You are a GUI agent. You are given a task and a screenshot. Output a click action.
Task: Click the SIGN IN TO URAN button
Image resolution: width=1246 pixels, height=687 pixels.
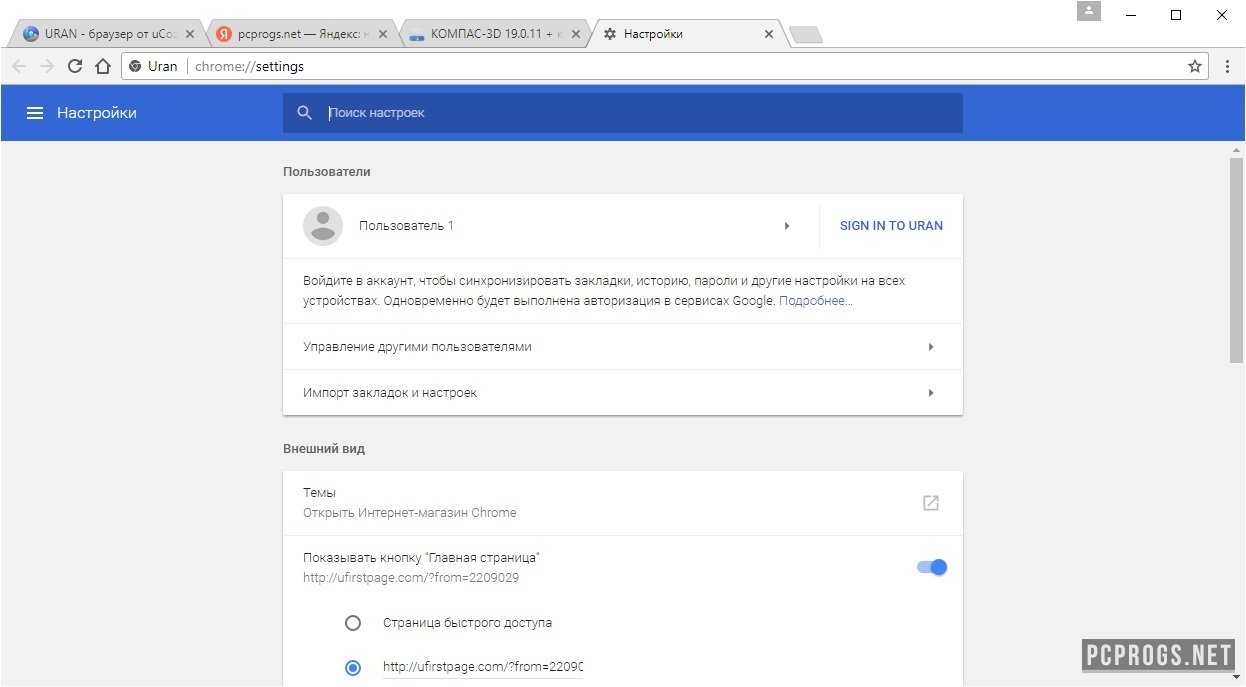(x=891, y=226)
